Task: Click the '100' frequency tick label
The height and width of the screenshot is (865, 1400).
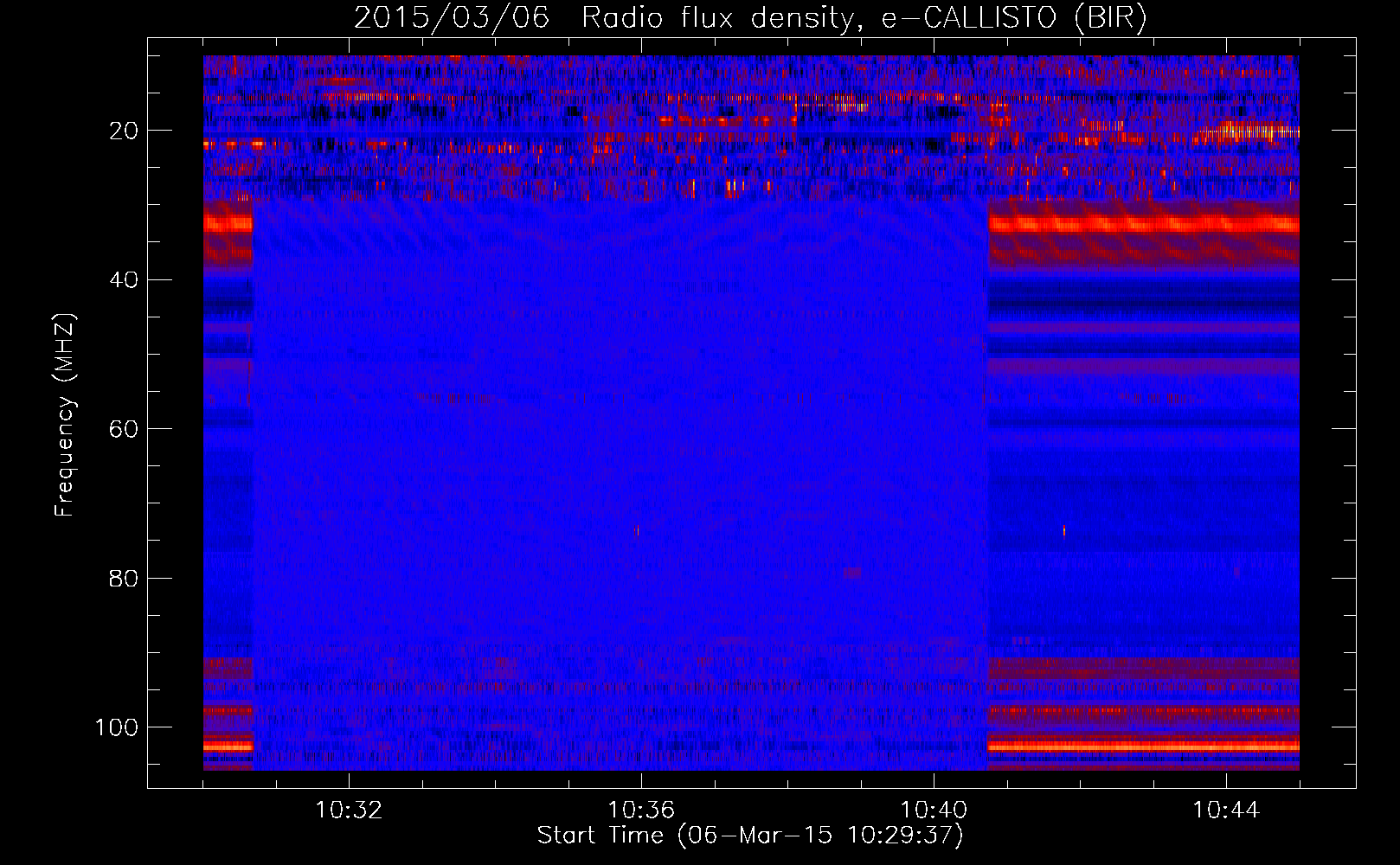Action: pos(117,727)
